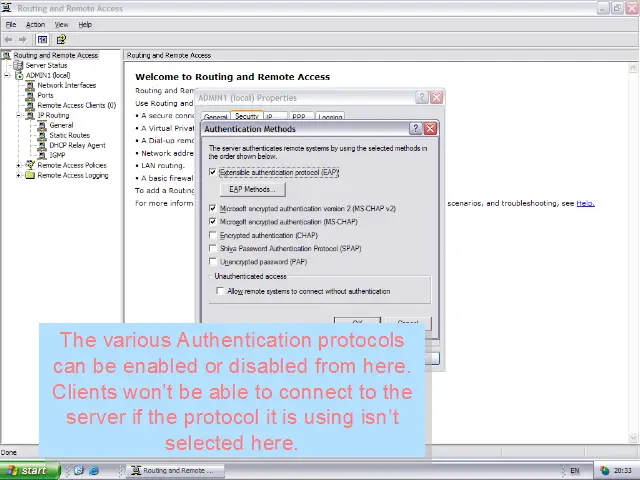Allow remote systems to connect without authentication
Image resolution: width=640 pixels, height=480 pixels.
(x=220, y=291)
